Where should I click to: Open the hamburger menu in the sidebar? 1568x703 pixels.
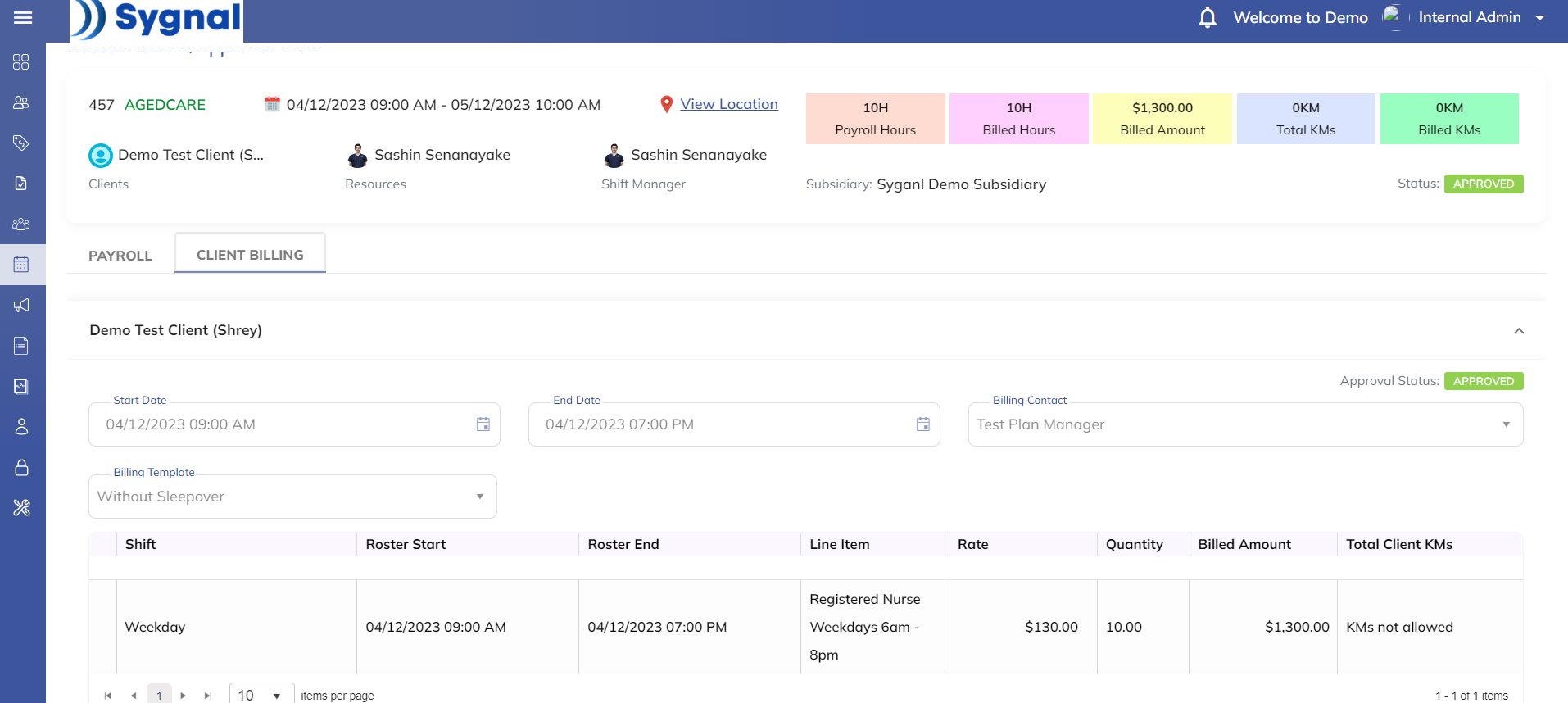click(x=23, y=18)
